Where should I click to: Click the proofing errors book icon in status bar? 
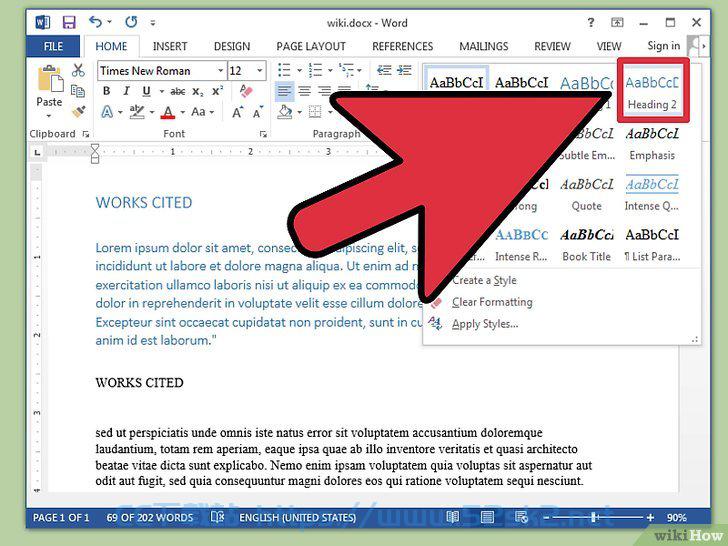[217, 517]
